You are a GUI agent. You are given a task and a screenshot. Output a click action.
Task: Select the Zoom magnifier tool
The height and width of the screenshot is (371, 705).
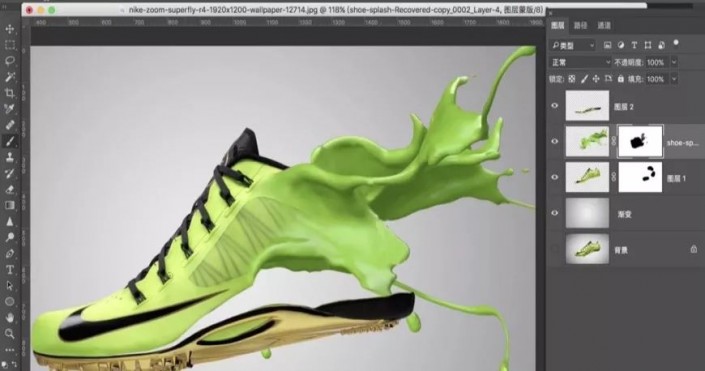coord(9,334)
